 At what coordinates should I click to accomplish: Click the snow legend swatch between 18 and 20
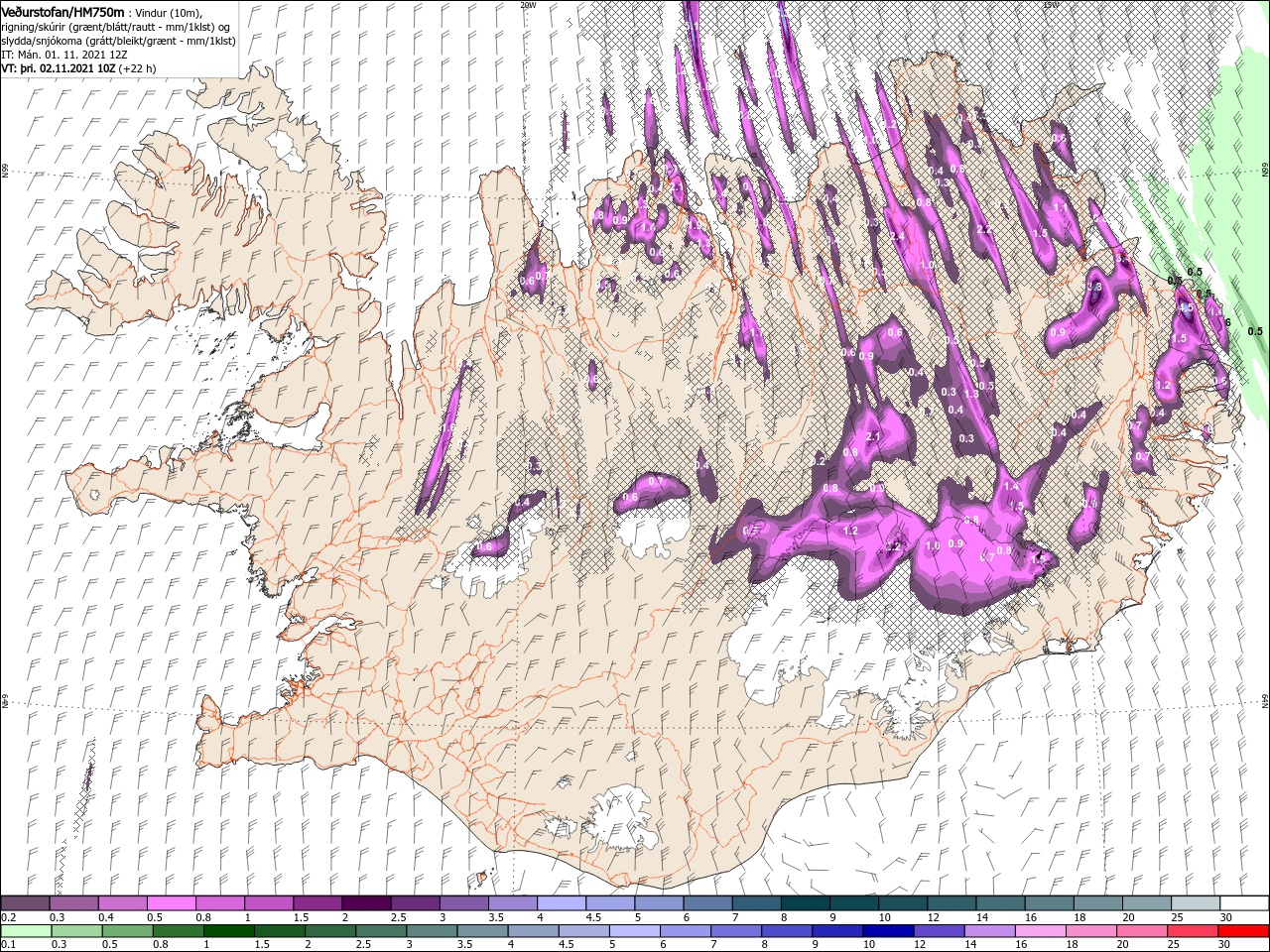click(1097, 903)
